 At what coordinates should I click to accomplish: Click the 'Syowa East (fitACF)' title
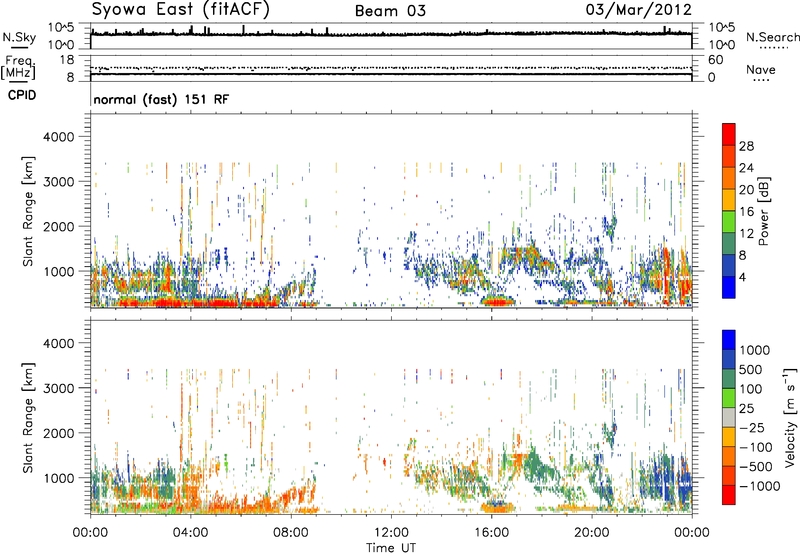click(180, 9)
